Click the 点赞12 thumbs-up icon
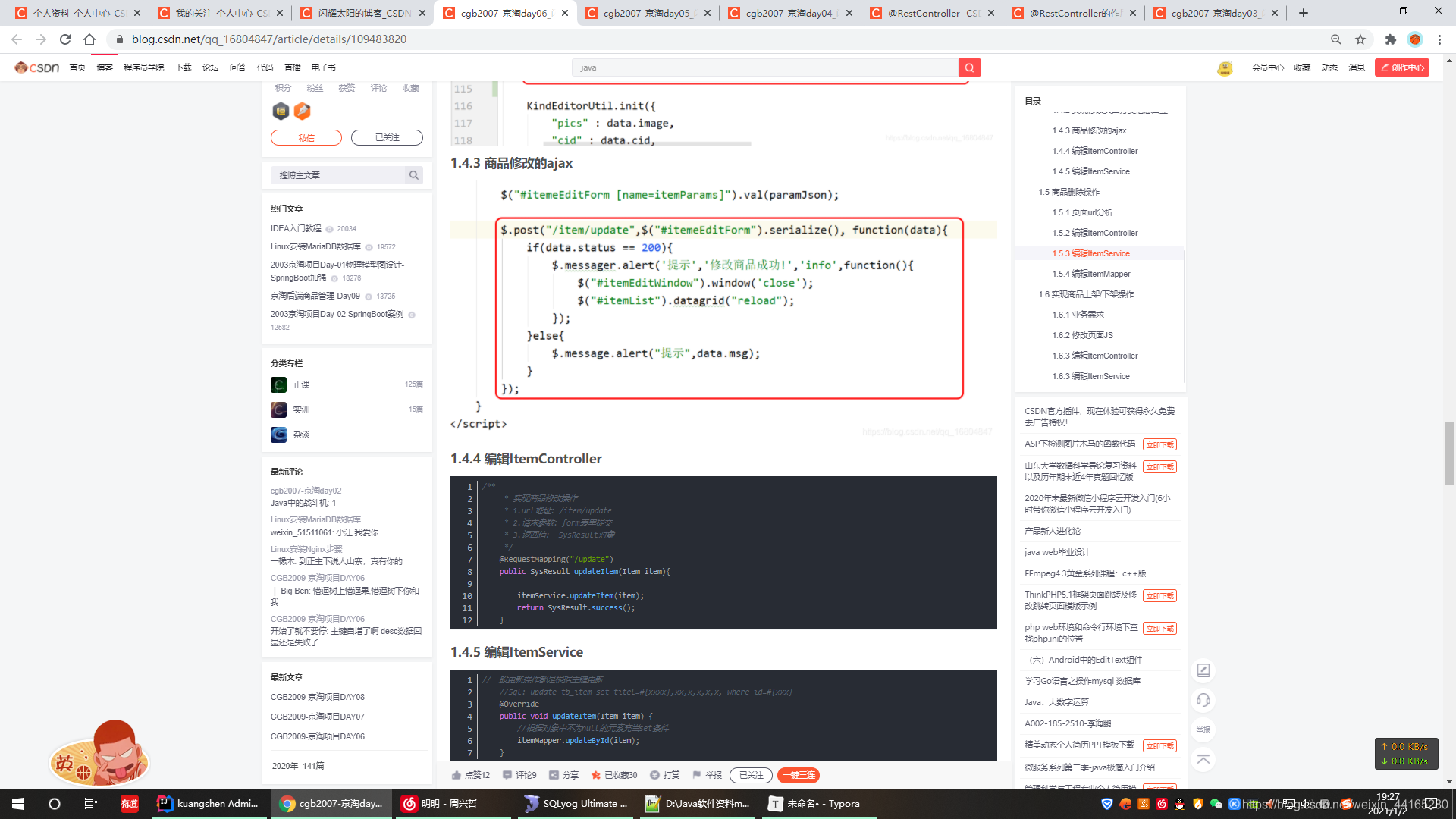The height and width of the screenshot is (819, 1456). (456, 775)
